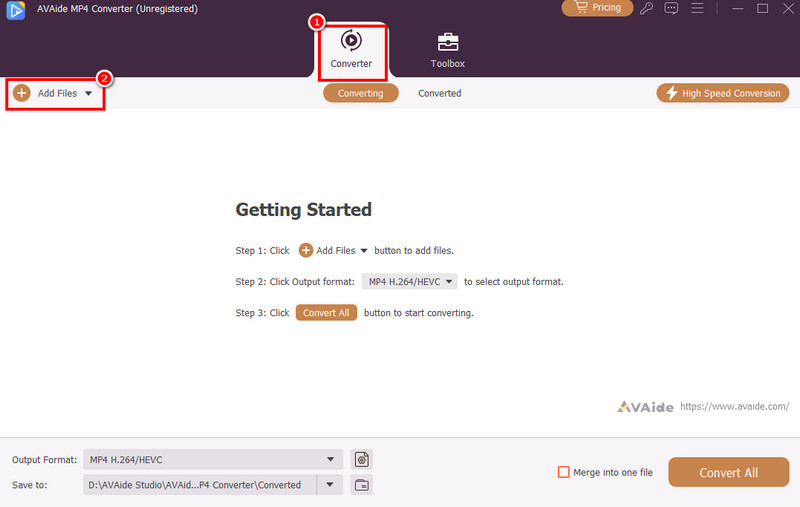Click the Add Files plus icon in toolbar
800x507 pixels.
point(22,93)
